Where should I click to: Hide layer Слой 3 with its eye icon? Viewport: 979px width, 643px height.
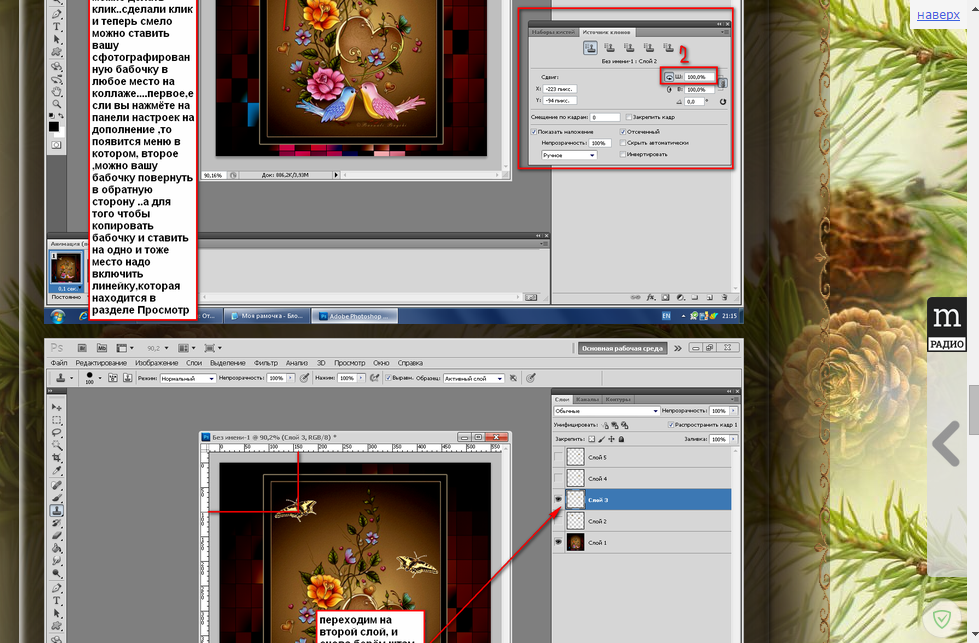point(558,499)
